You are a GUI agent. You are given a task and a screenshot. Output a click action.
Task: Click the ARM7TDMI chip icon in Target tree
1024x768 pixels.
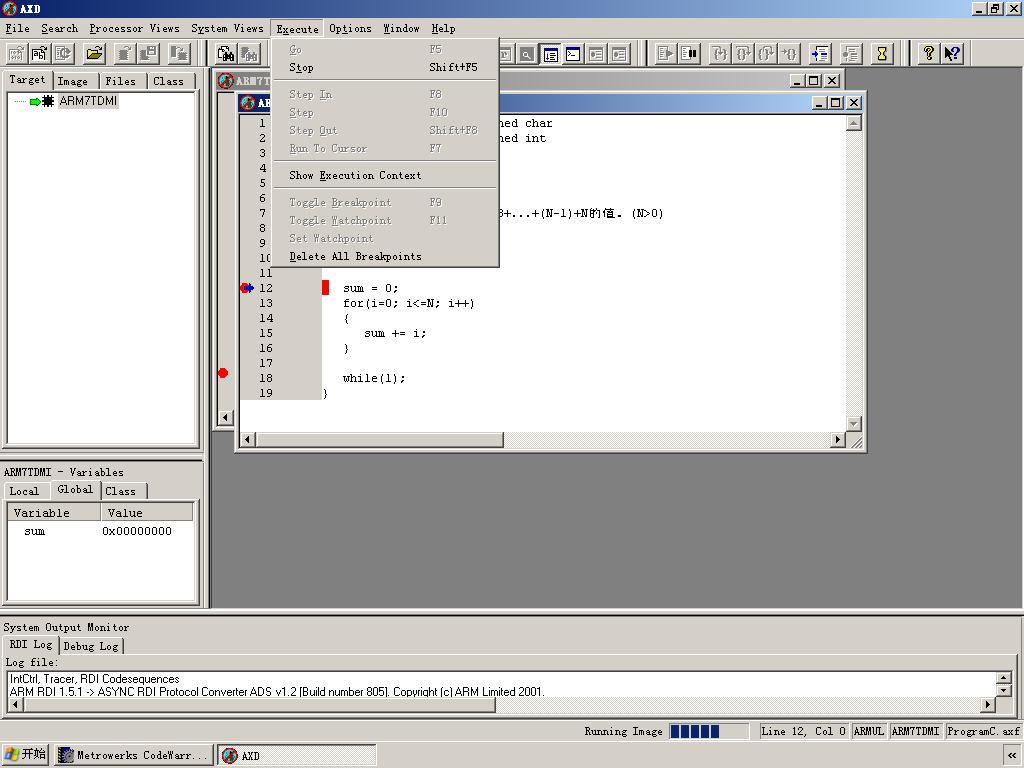pos(48,101)
